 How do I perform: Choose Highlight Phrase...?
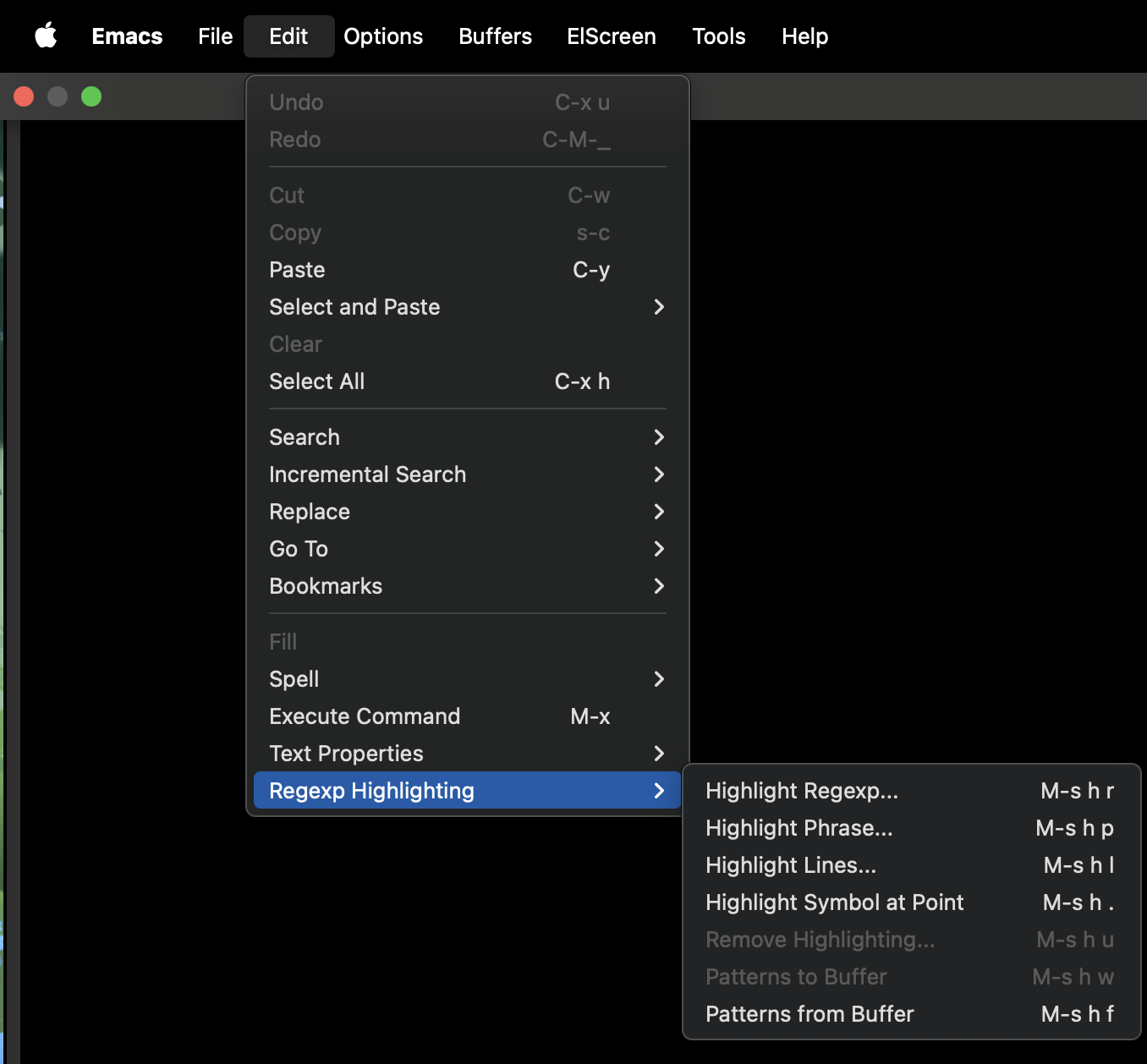coord(912,828)
